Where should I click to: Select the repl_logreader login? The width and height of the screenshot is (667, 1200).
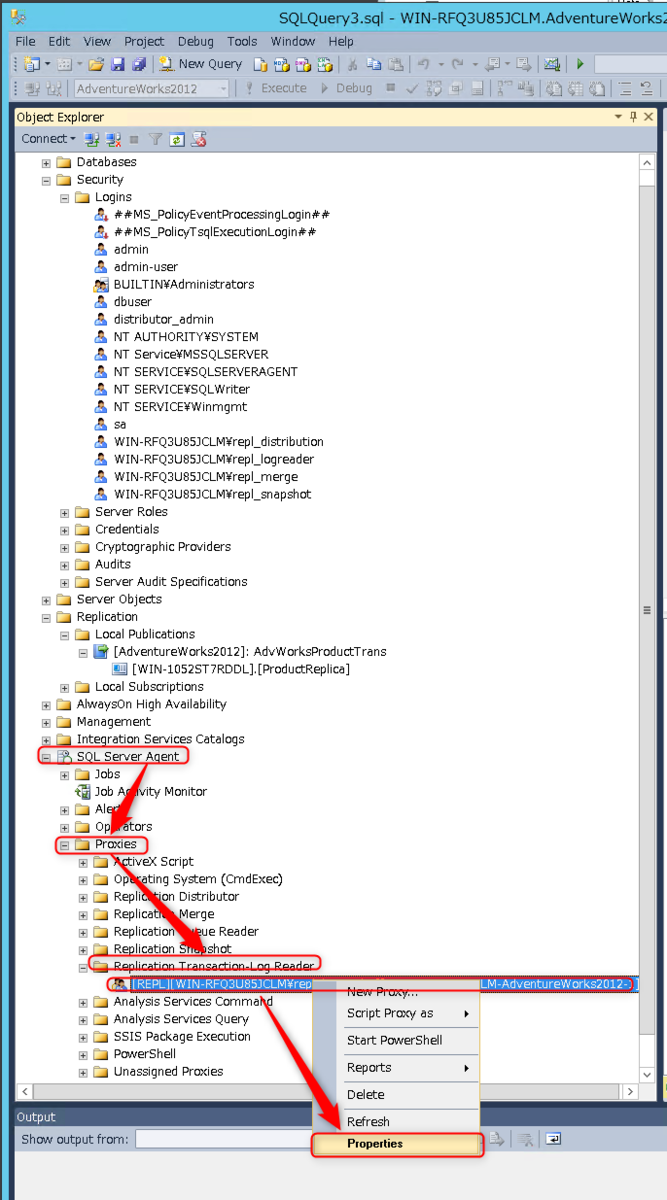coord(216,459)
